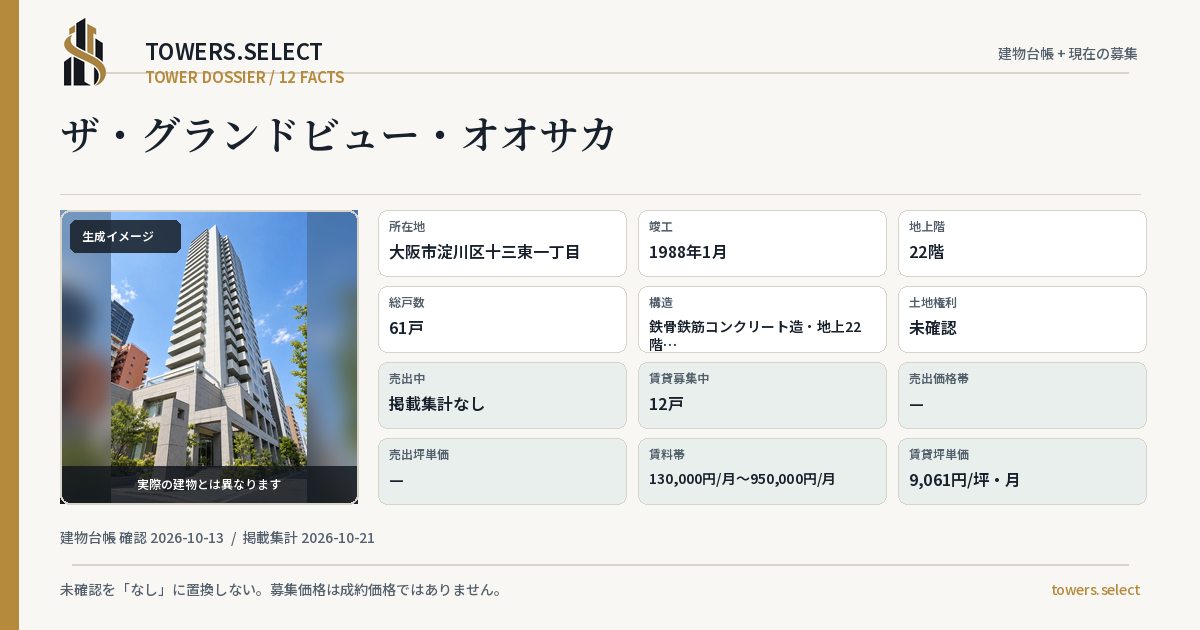Click the 竣工 value 1988年1月

(688, 252)
